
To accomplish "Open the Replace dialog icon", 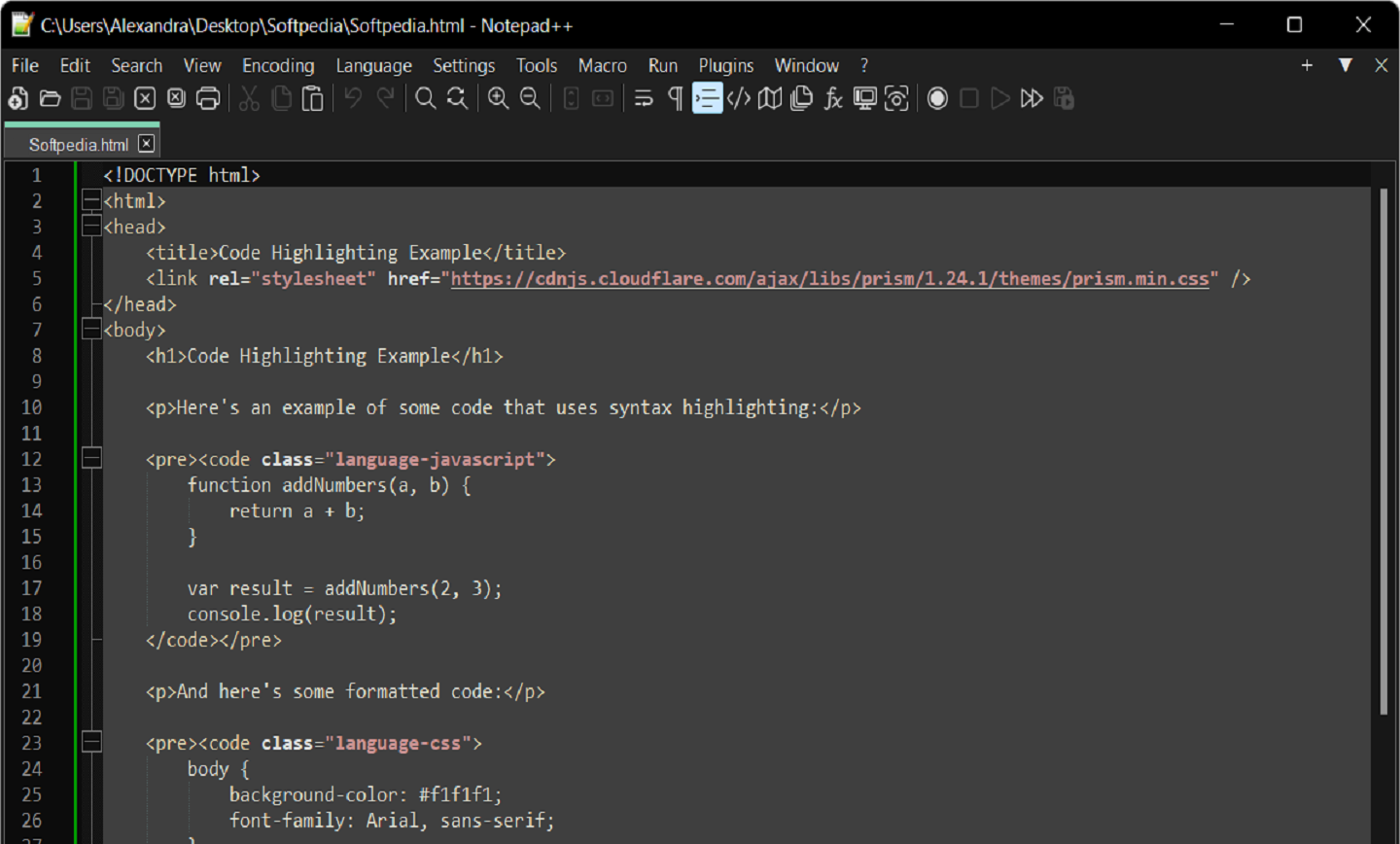I will 457,98.
